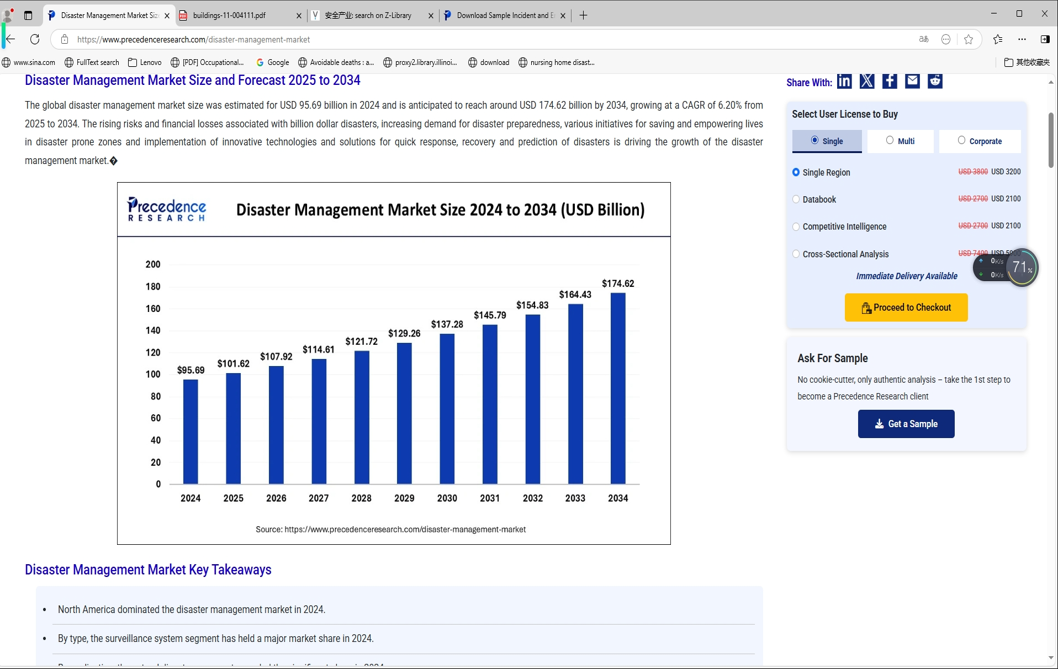This screenshot has width=1058, height=669.
Task: Close the Disaster Management Market tab
Action: (x=167, y=16)
